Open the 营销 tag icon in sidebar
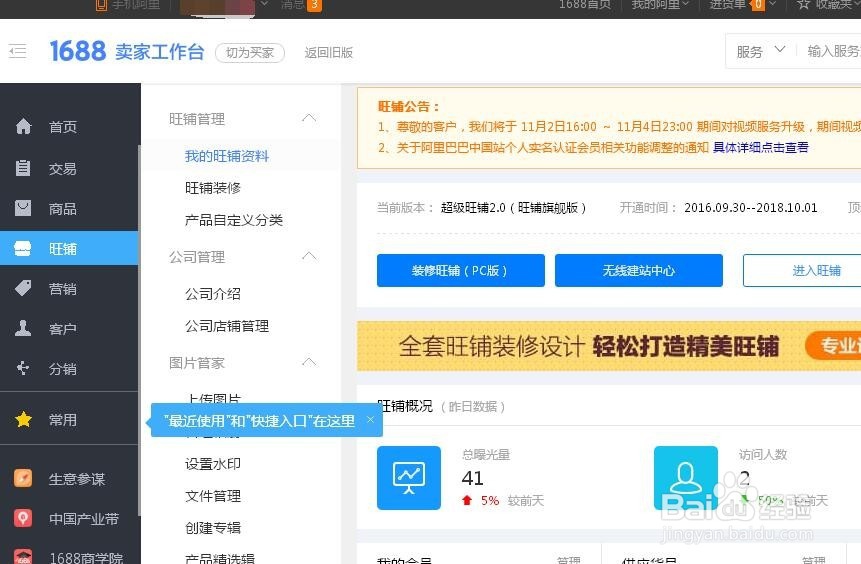861x564 pixels. [23, 288]
